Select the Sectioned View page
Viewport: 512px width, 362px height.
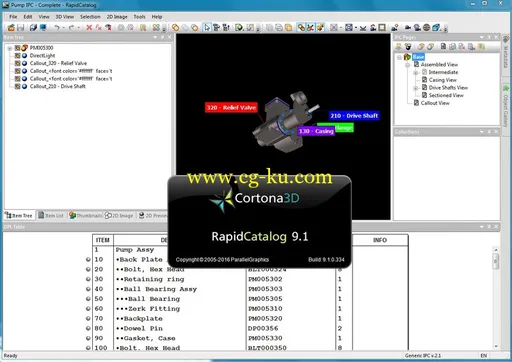[x=446, y=95]
